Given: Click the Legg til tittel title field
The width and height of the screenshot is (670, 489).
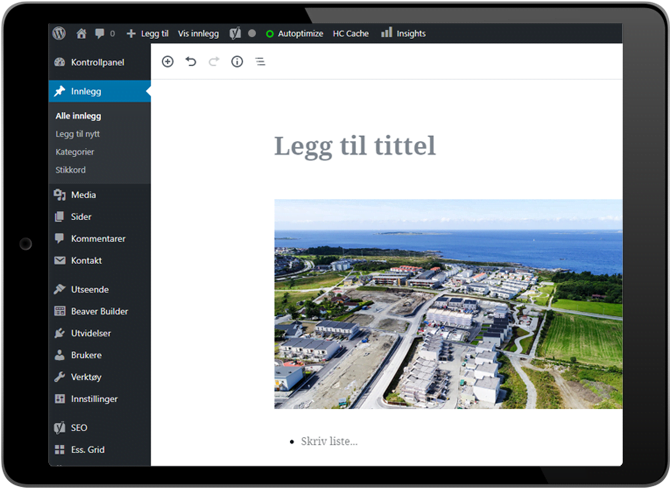Looking at the screenshot, I should tap(355, 146).
